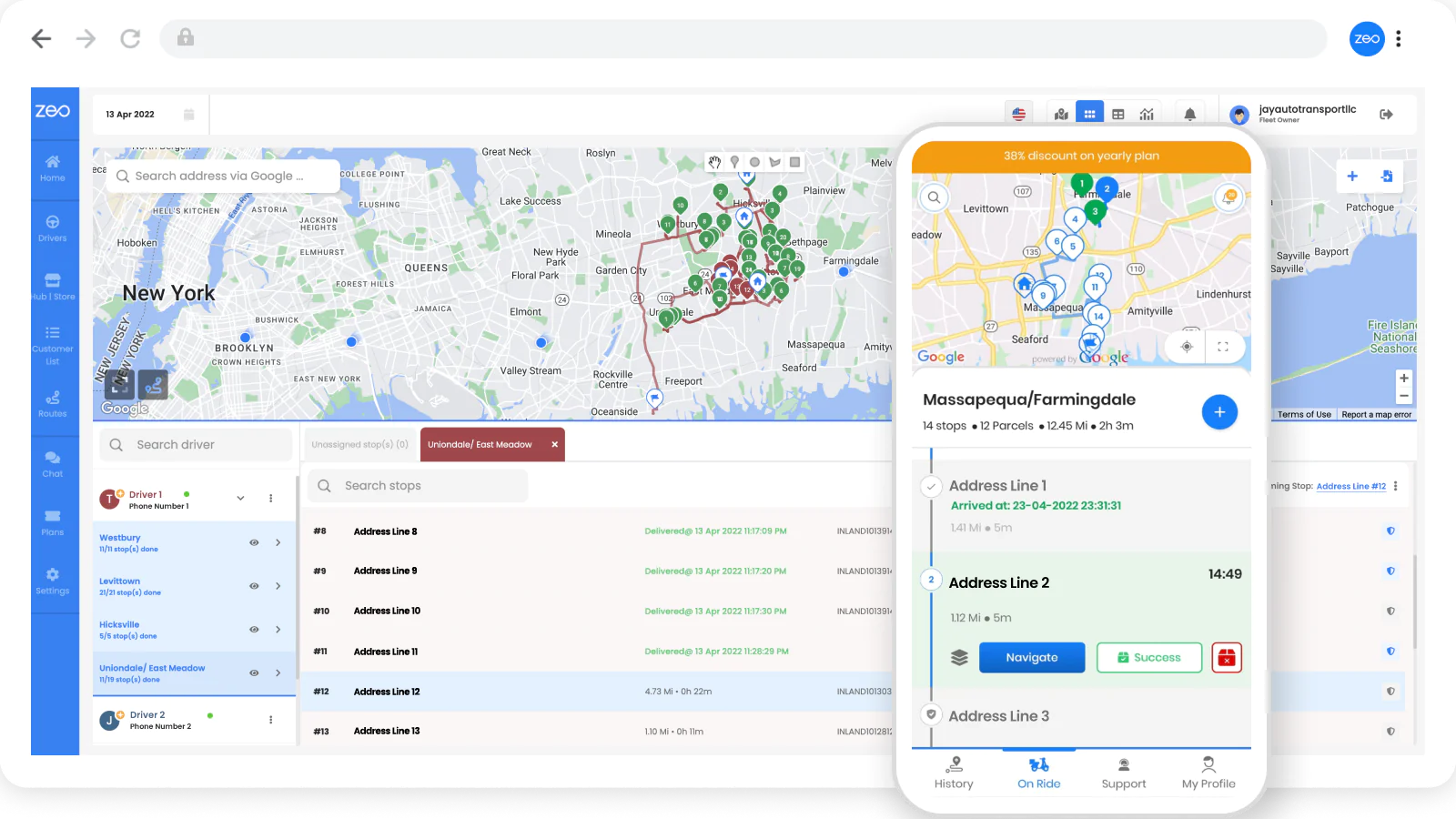
Task: Toggle the route display icon on the main map
Action: (x=153, y=386)
